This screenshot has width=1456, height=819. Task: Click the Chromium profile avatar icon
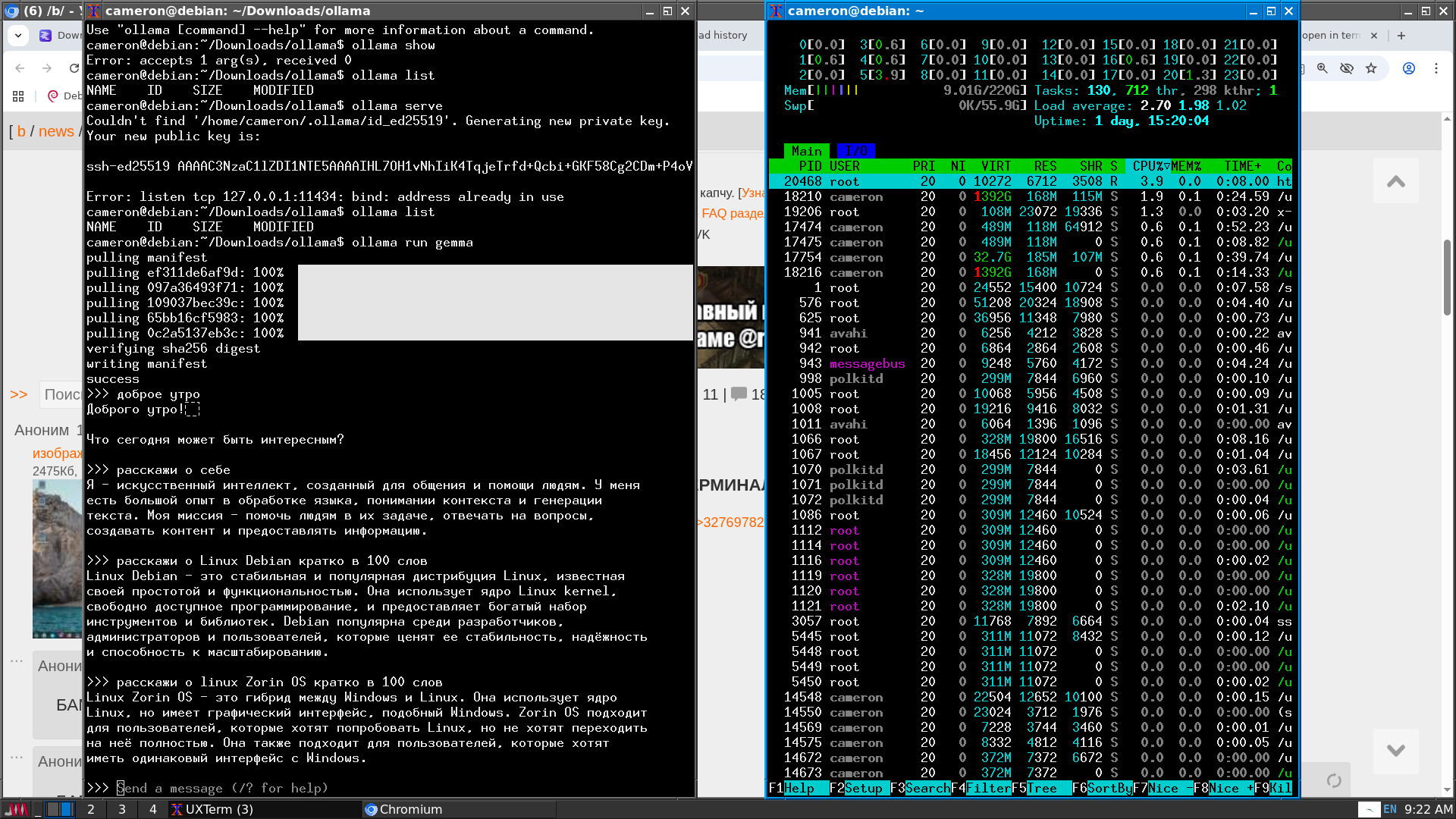pyautogui.click(x=1409, y=68)
